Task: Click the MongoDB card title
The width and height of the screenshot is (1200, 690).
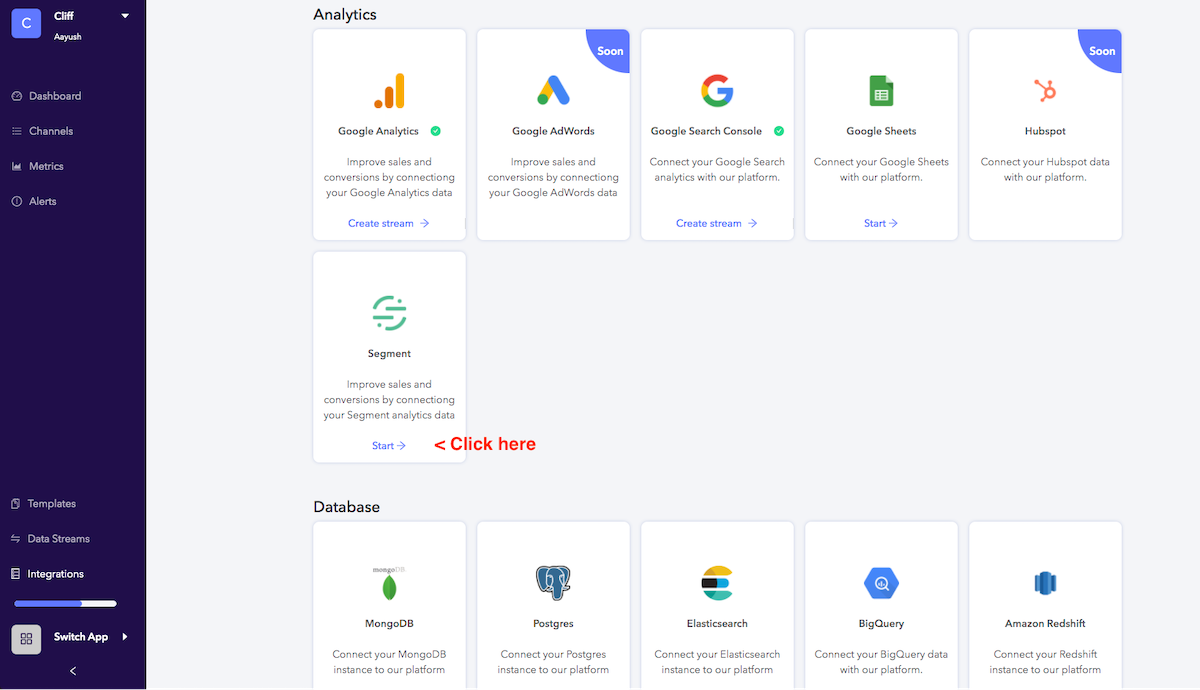Action: 389,623
